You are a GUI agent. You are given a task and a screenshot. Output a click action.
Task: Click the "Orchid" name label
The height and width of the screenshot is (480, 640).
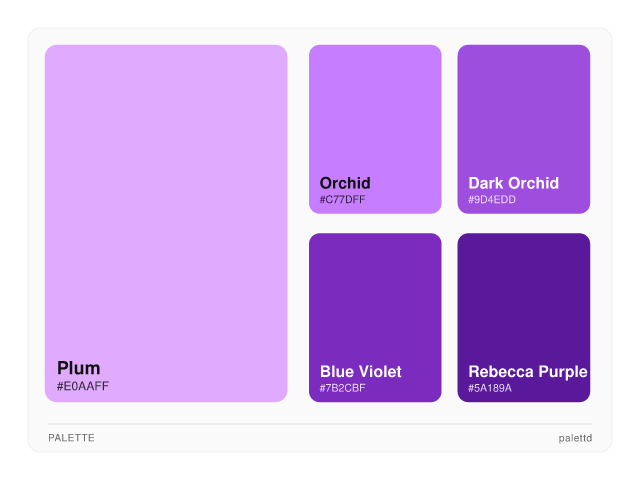pos(345,183)
